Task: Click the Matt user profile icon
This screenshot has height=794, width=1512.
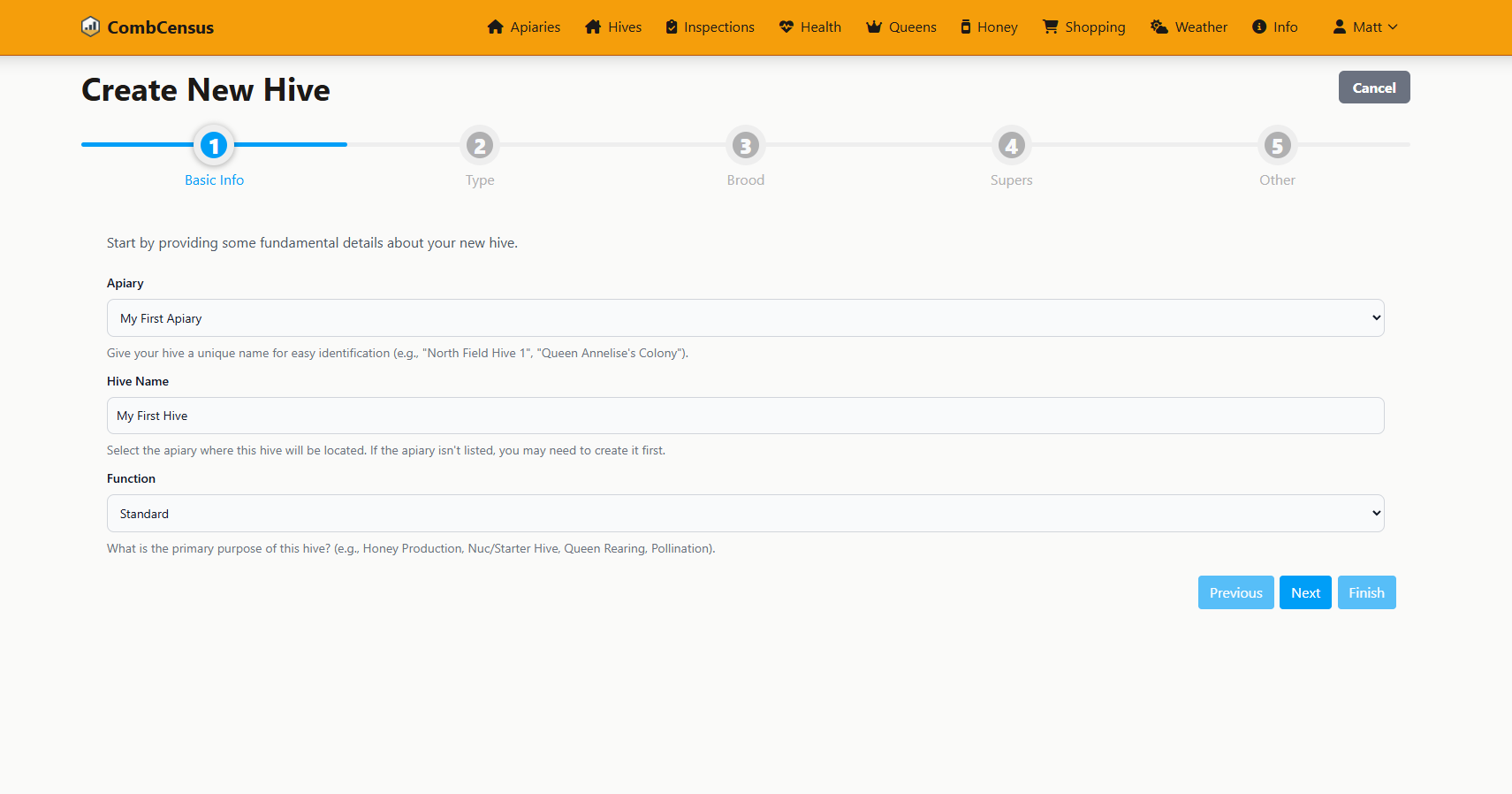Action: click(x=1340, y=27)
